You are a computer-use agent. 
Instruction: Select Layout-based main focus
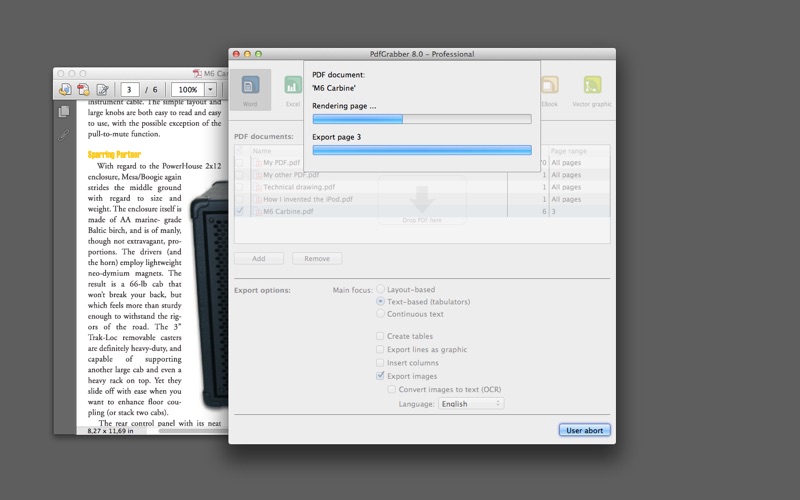[380, 289]
